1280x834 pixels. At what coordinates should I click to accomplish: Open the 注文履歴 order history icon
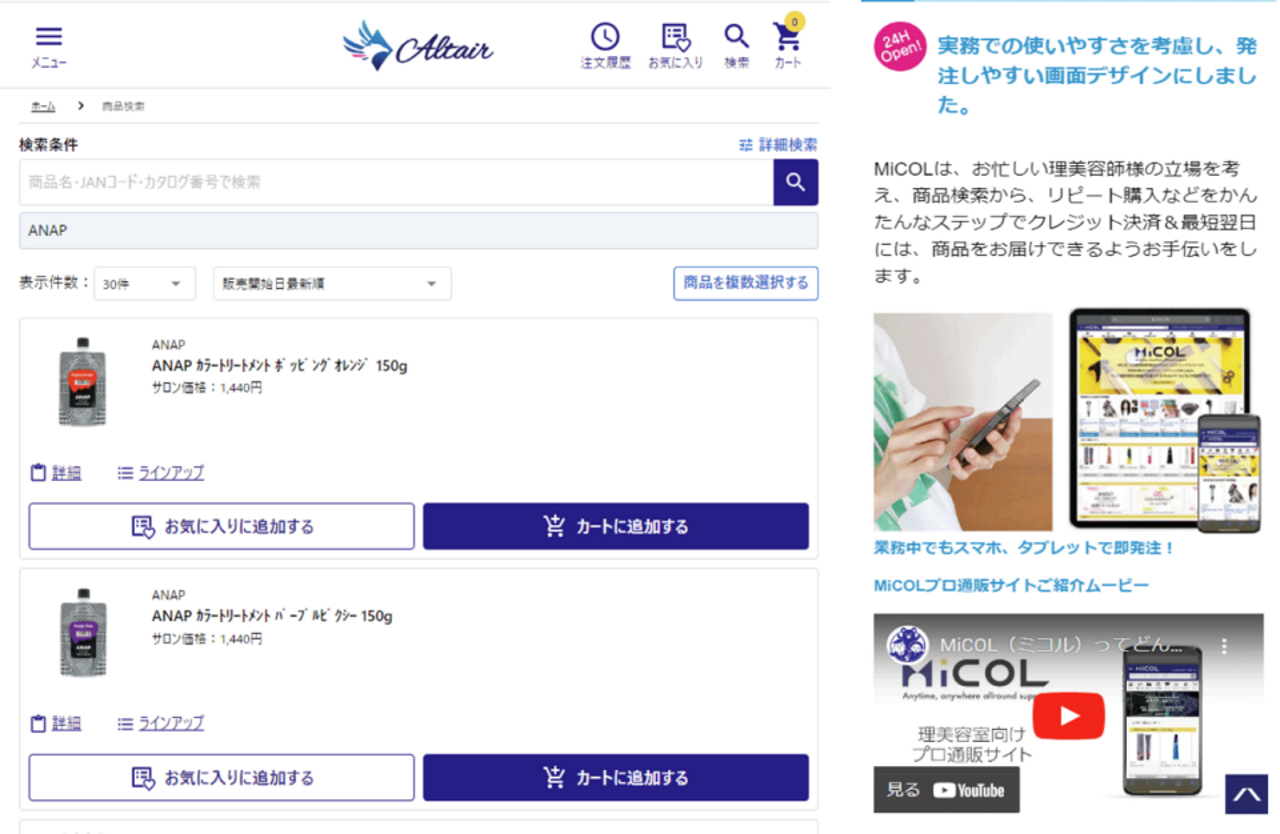(x=604, y=42)
